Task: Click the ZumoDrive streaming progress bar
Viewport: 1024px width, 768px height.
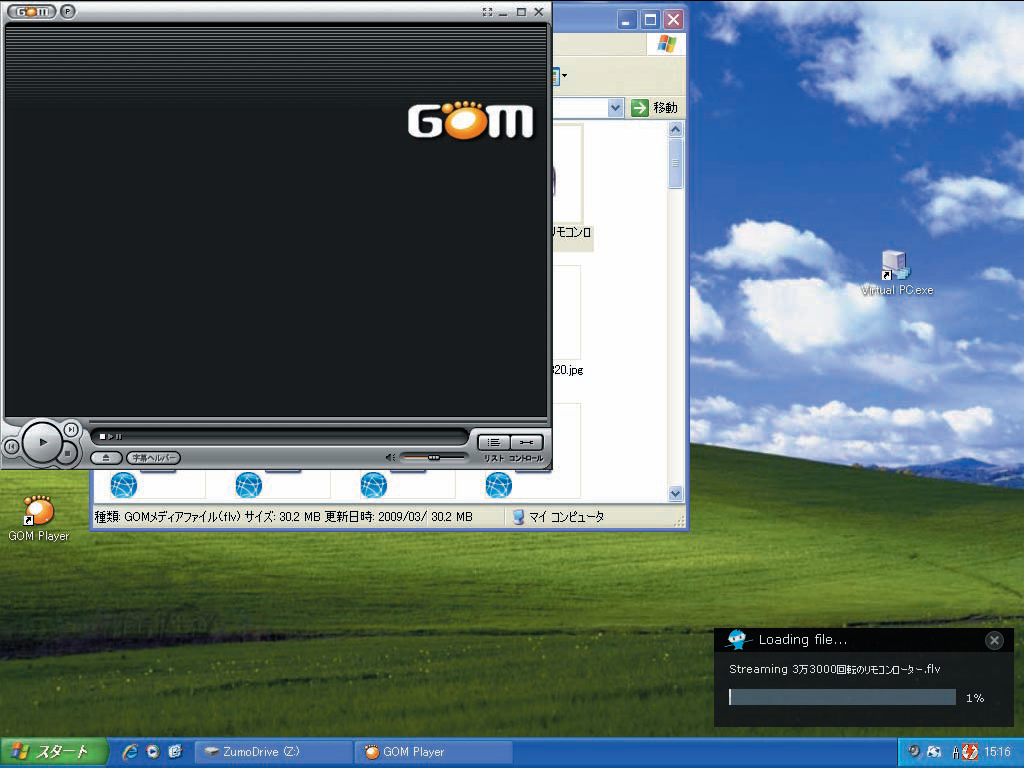Action: point(842,697)
